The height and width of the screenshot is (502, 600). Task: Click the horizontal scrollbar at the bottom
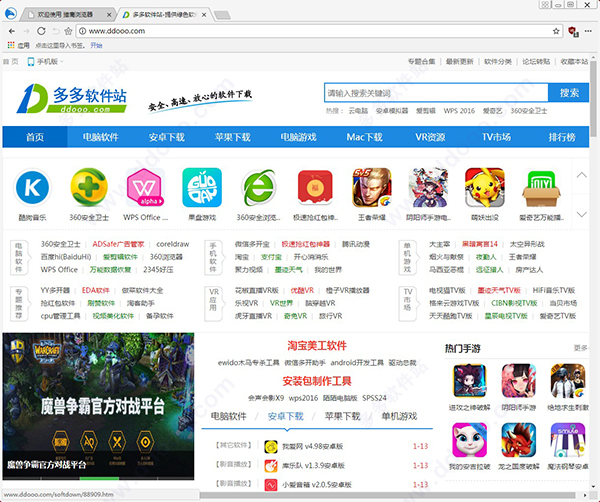pos(387,495)
